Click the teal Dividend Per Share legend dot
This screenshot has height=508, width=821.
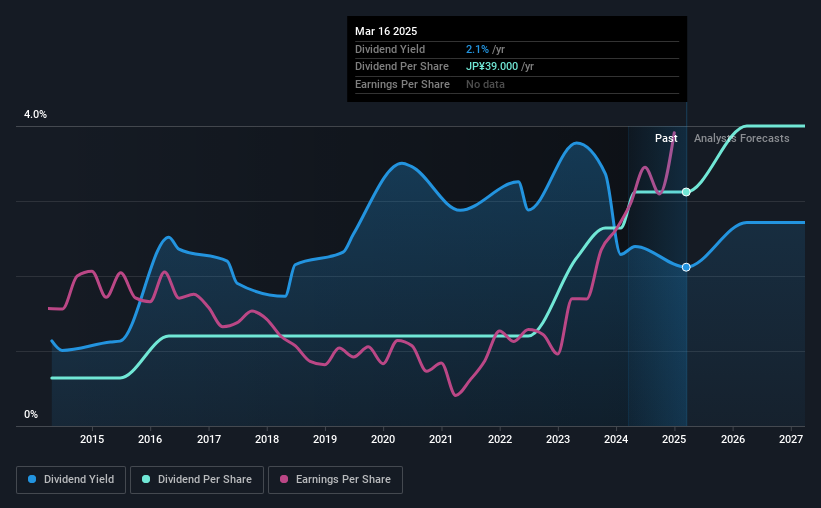pyautogui.click(x=146, y=479)
